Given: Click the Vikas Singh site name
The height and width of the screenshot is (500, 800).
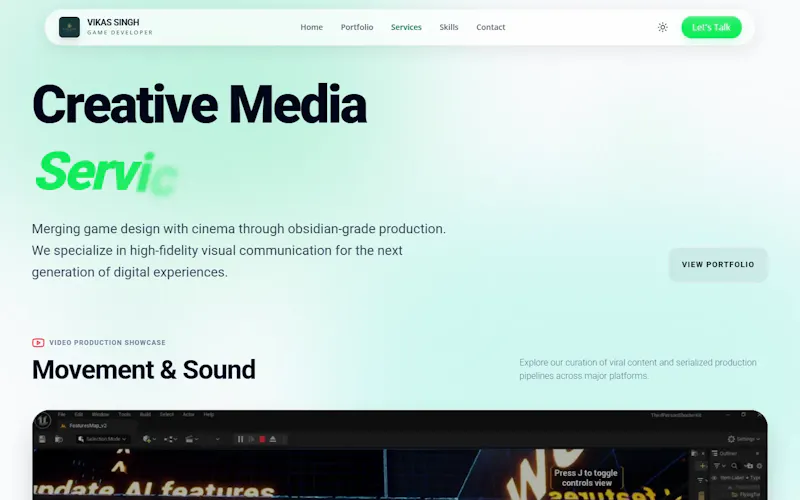Looking at the screenshot, I should pyautogui.click(x=113, y=22).
